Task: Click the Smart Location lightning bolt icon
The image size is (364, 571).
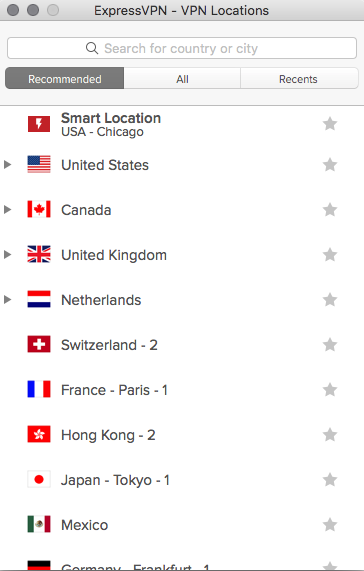Action: coord(39,124)
